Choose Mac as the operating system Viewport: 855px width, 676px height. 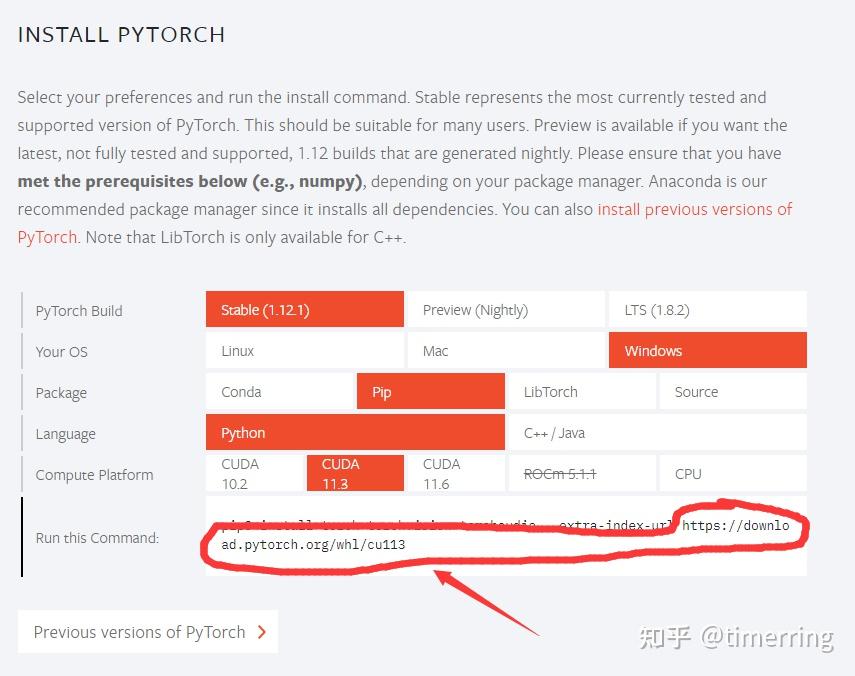click(x=505, y=350)
